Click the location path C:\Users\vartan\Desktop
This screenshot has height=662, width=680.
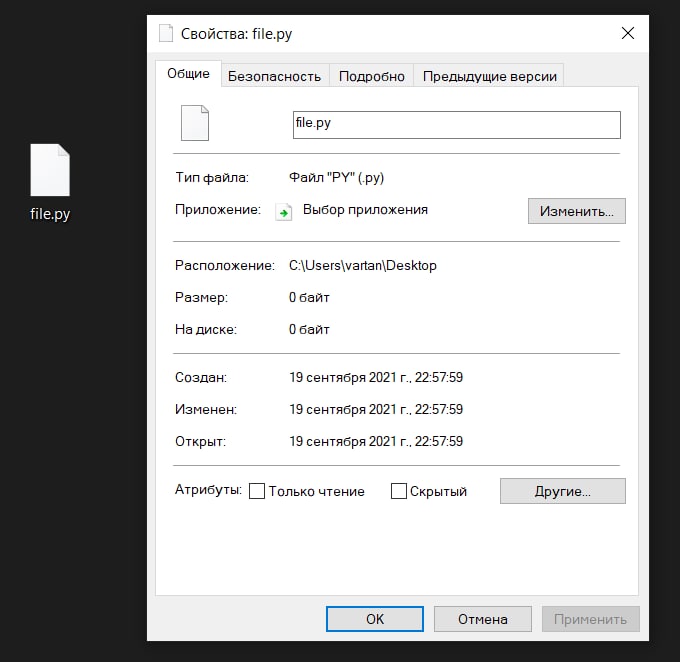(363, 265)
